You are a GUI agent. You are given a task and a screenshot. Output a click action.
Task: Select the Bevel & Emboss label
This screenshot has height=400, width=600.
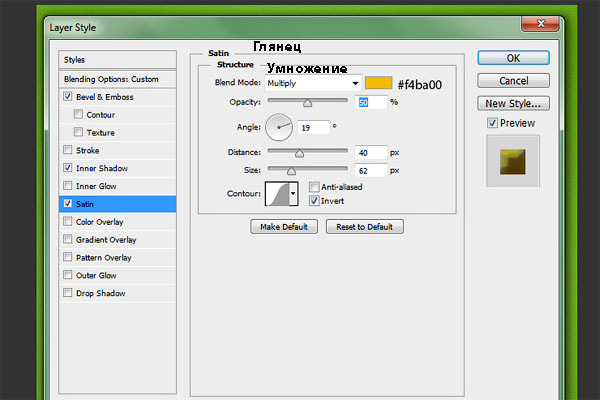104,97
